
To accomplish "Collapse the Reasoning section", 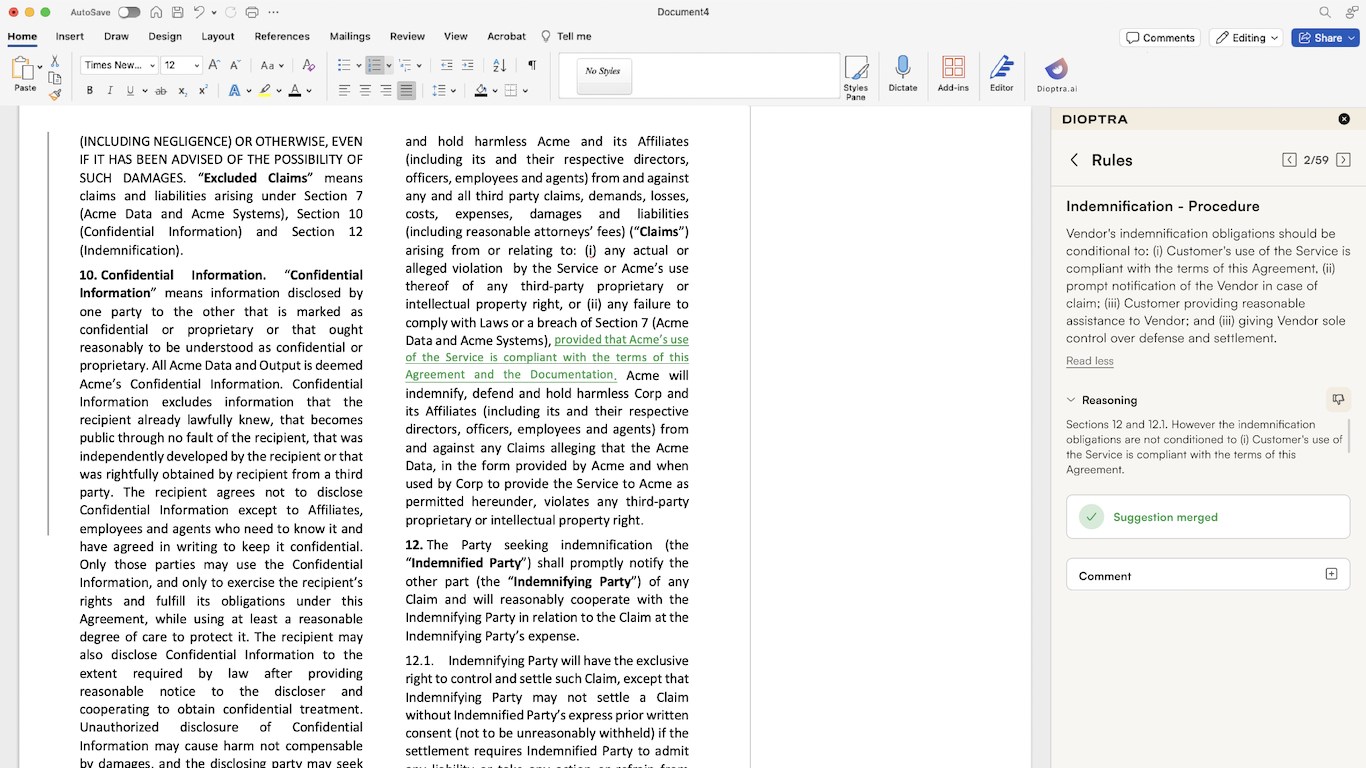I will coord(1071,400).
